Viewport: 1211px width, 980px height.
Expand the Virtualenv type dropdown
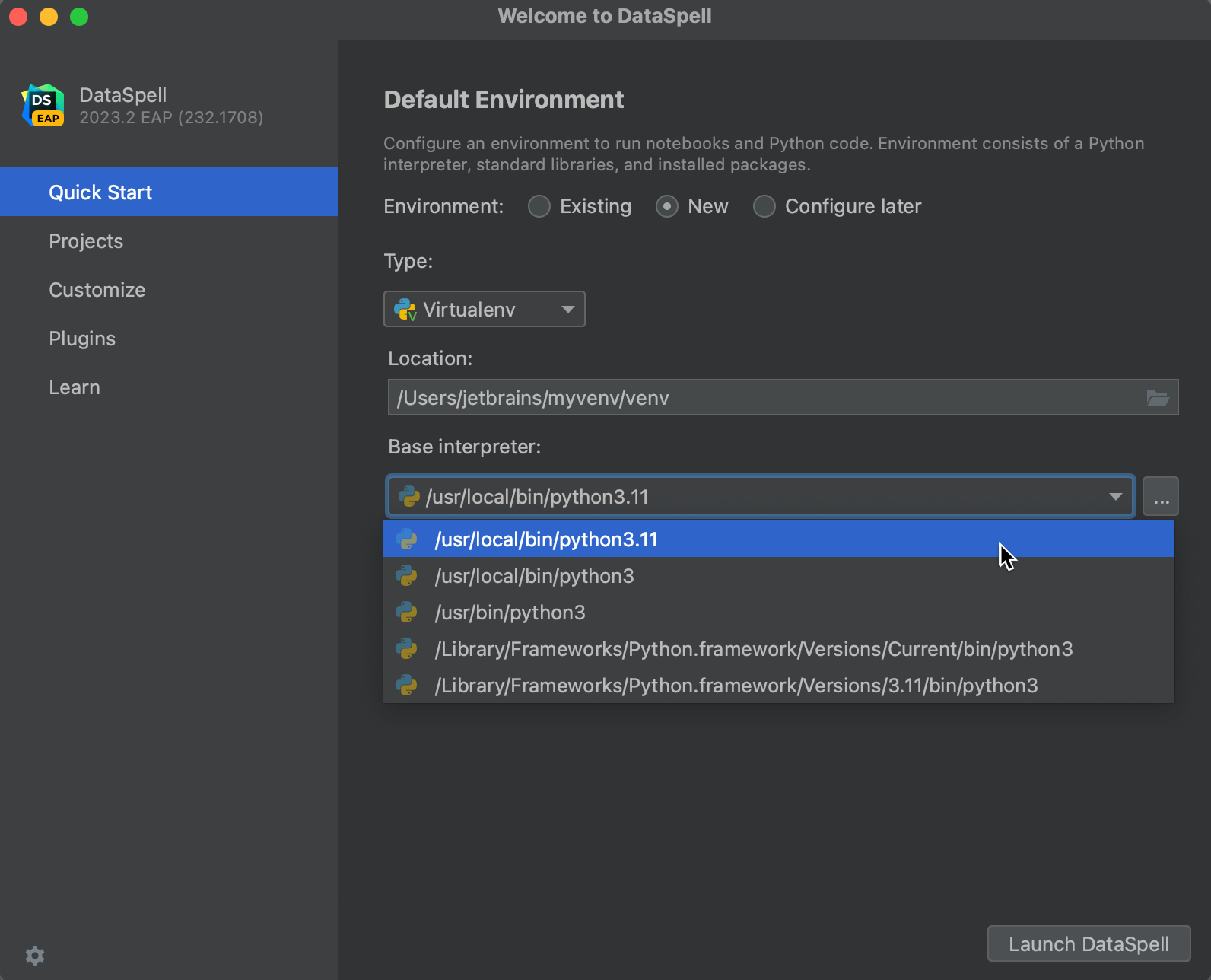click(567, 310)
